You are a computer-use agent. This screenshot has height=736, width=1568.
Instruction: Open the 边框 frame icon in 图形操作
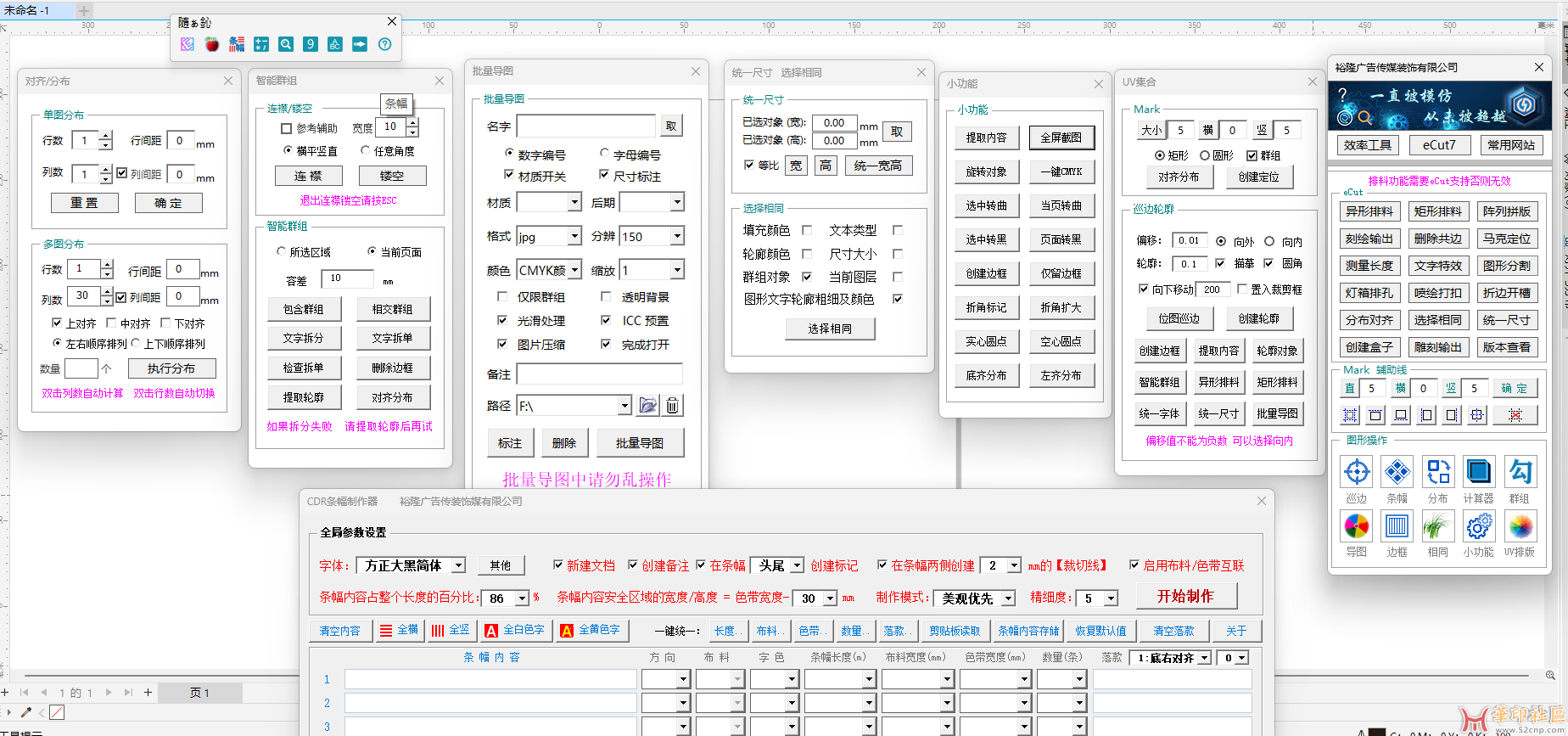(1397, 526)
